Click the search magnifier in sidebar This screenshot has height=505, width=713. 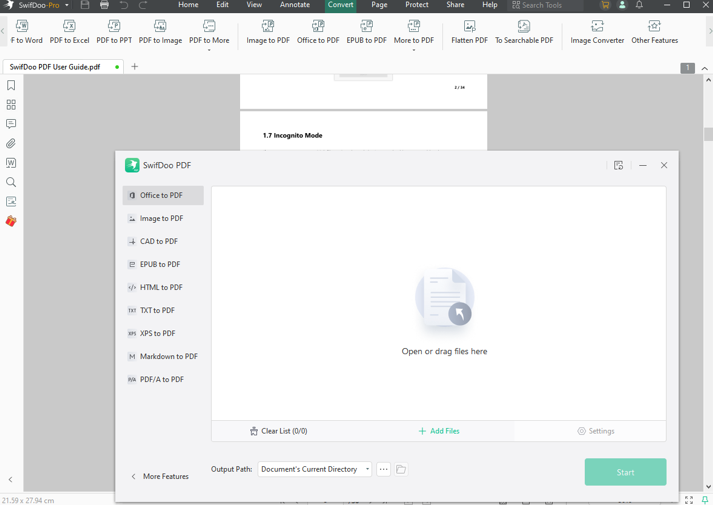click(11, 182)
